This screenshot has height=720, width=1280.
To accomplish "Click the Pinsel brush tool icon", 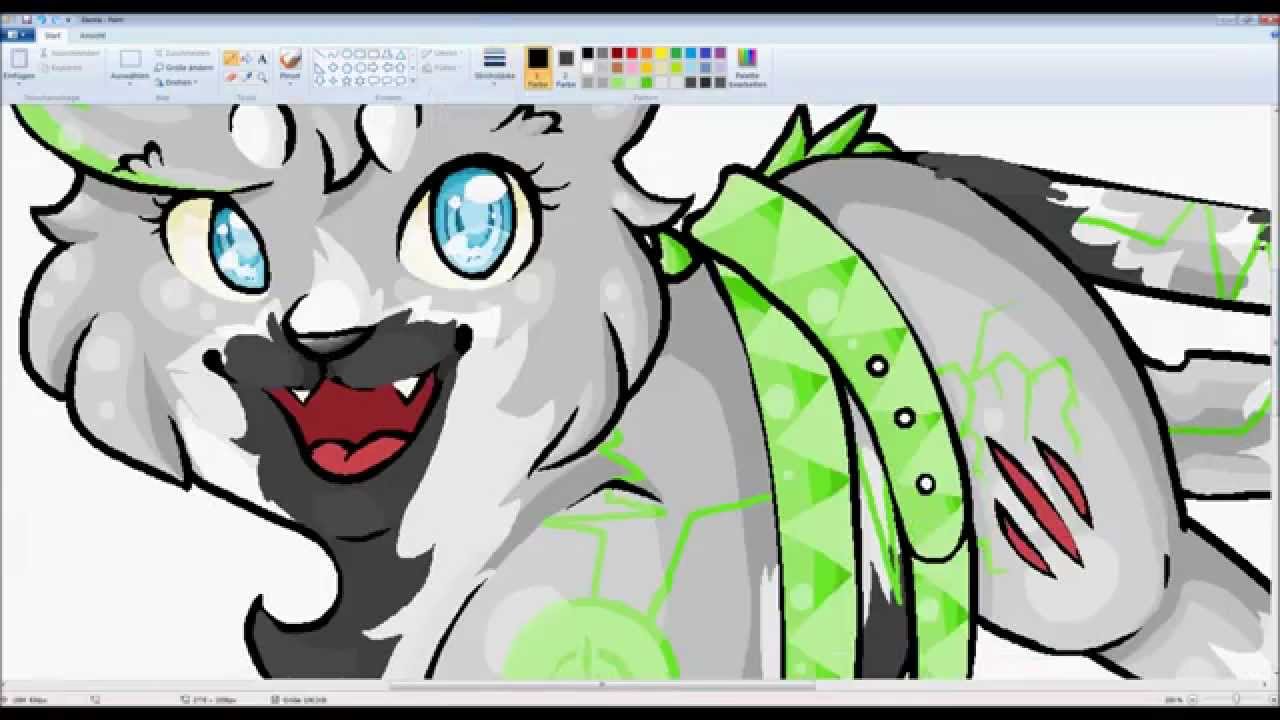I will coord(290,57).
